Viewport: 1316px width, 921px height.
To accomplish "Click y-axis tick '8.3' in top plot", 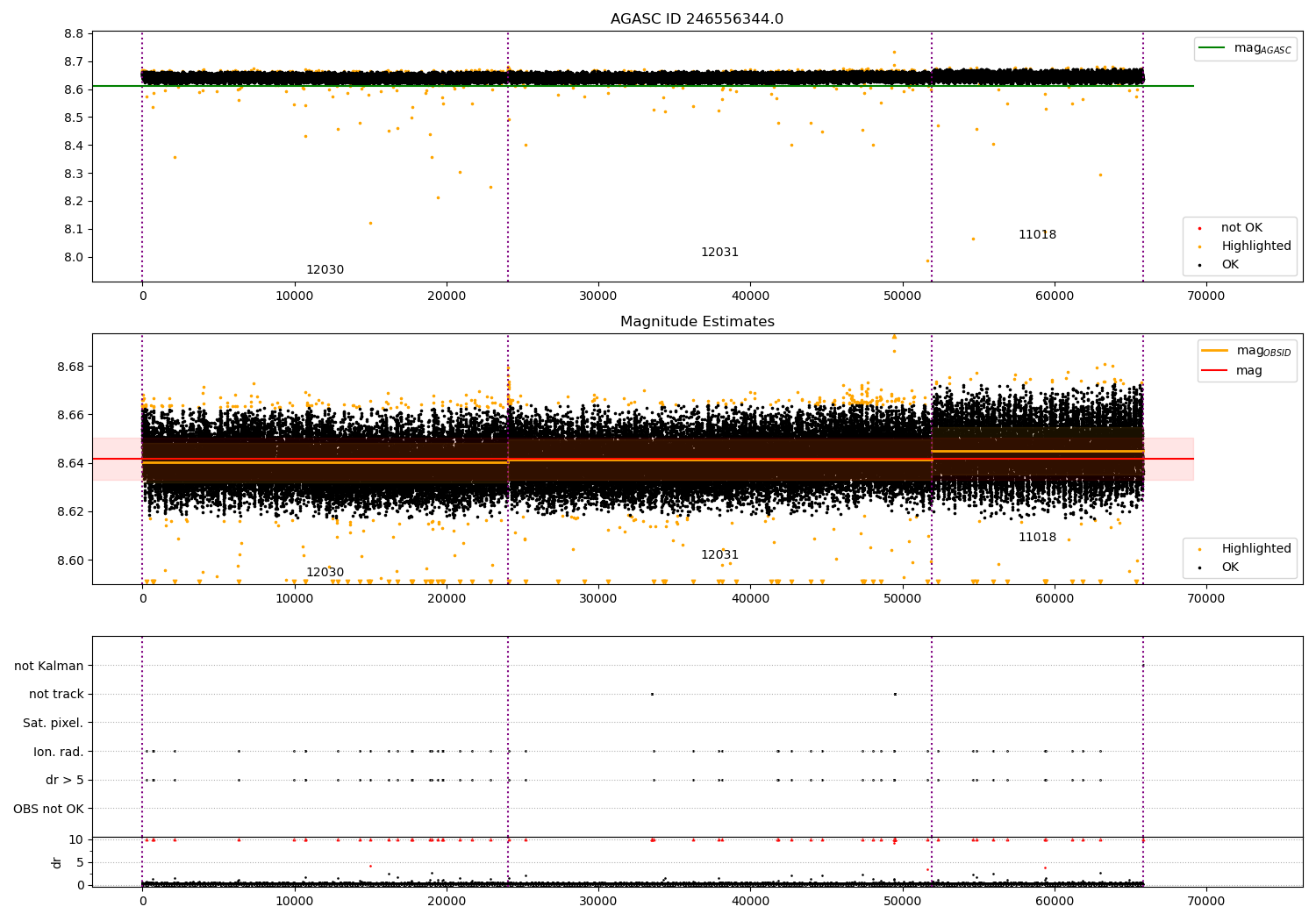I will [x=75, y=174].
